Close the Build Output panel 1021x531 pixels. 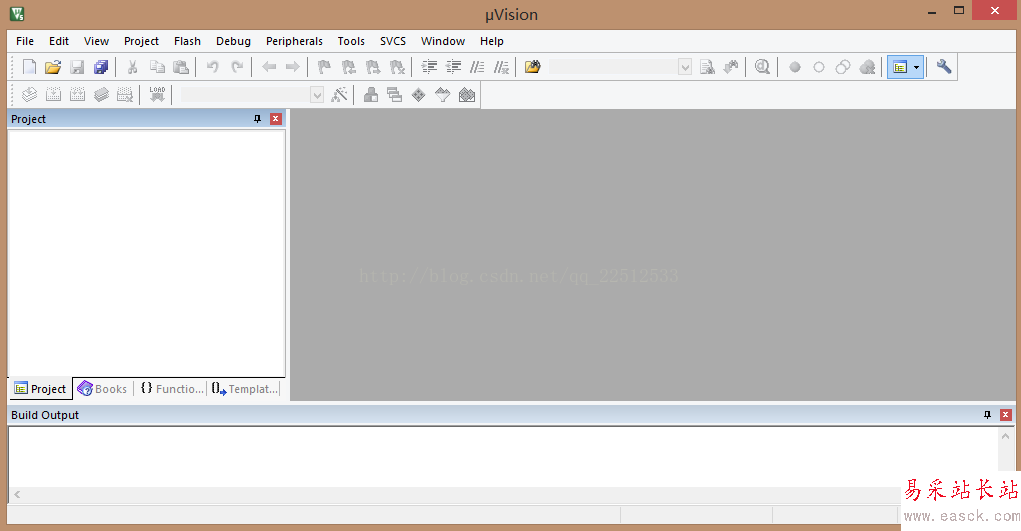[1005, 414]
